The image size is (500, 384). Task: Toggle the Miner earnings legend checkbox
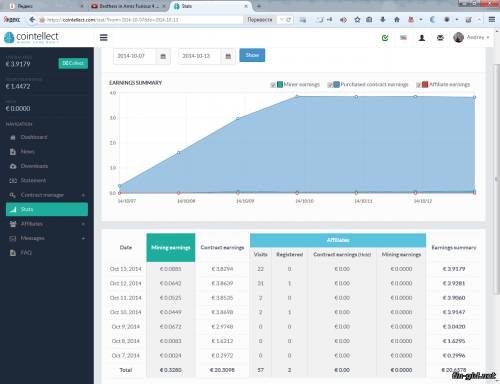tap(273, 85)
